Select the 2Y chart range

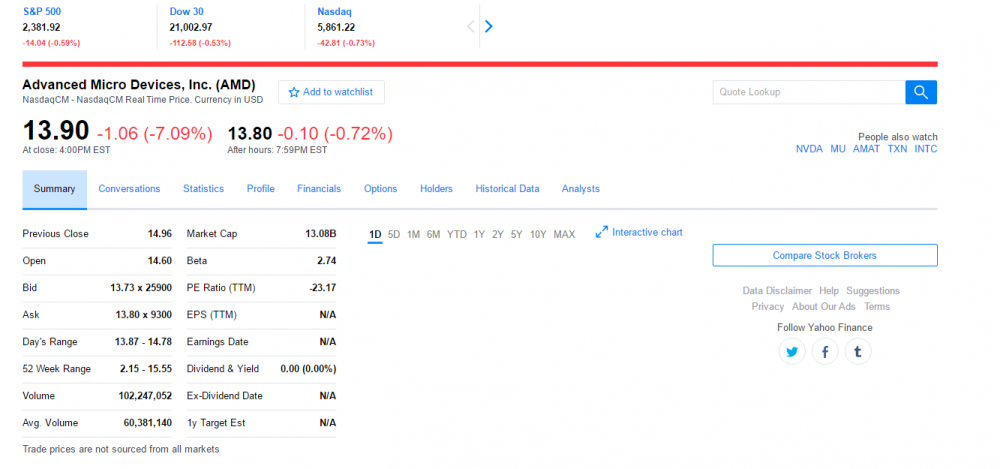coord(497,234)
